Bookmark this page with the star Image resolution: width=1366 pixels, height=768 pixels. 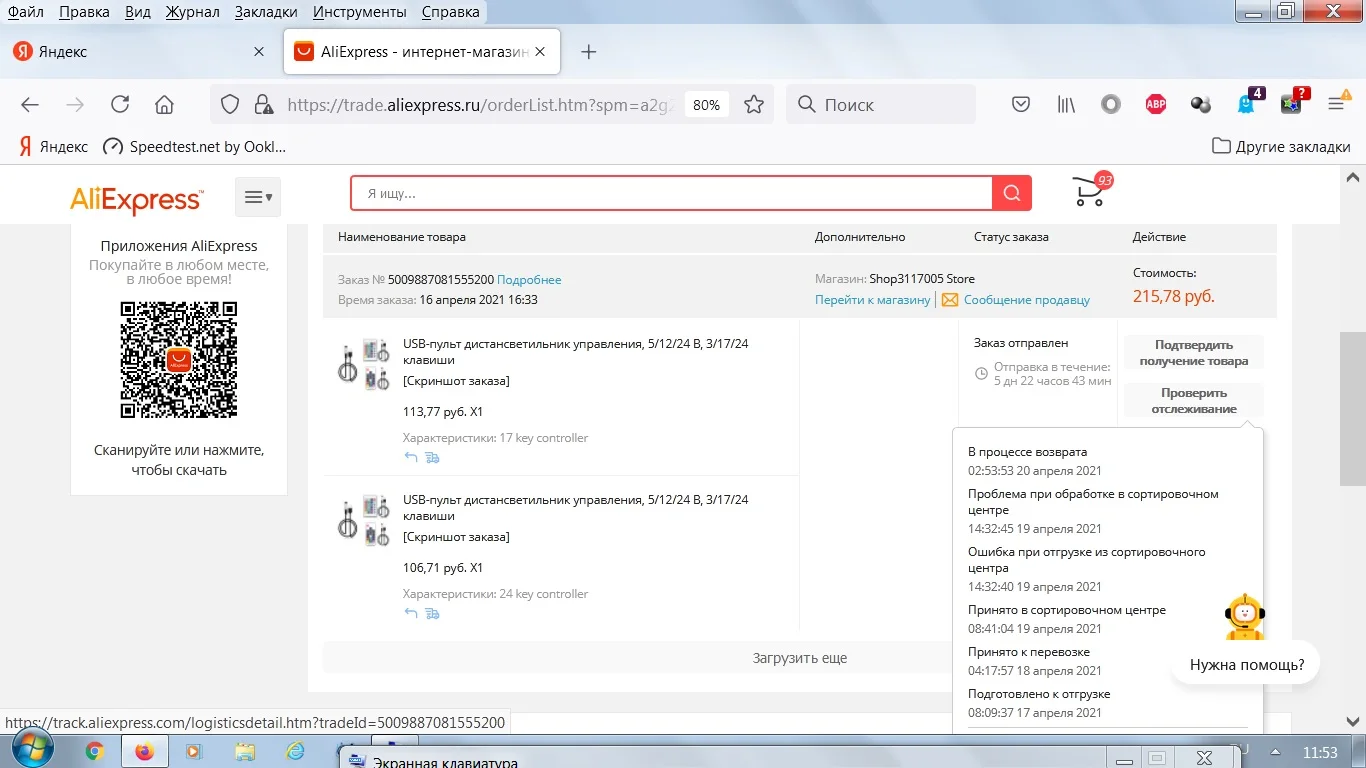(x=754, y=104)
